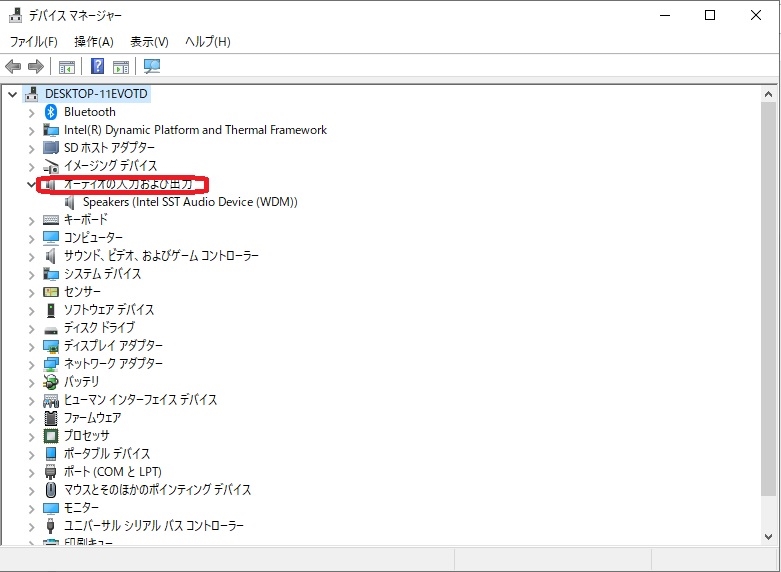Click the Back arrow toolbar icon
781x572 pixels.
13,66
